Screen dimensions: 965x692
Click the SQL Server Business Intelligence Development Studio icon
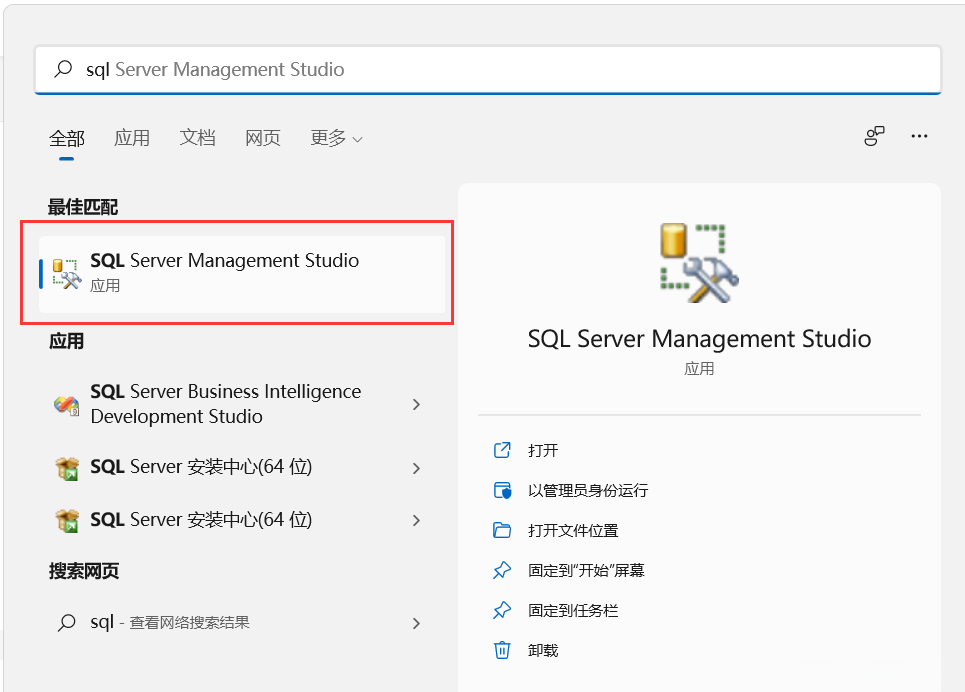click(66, 405)
